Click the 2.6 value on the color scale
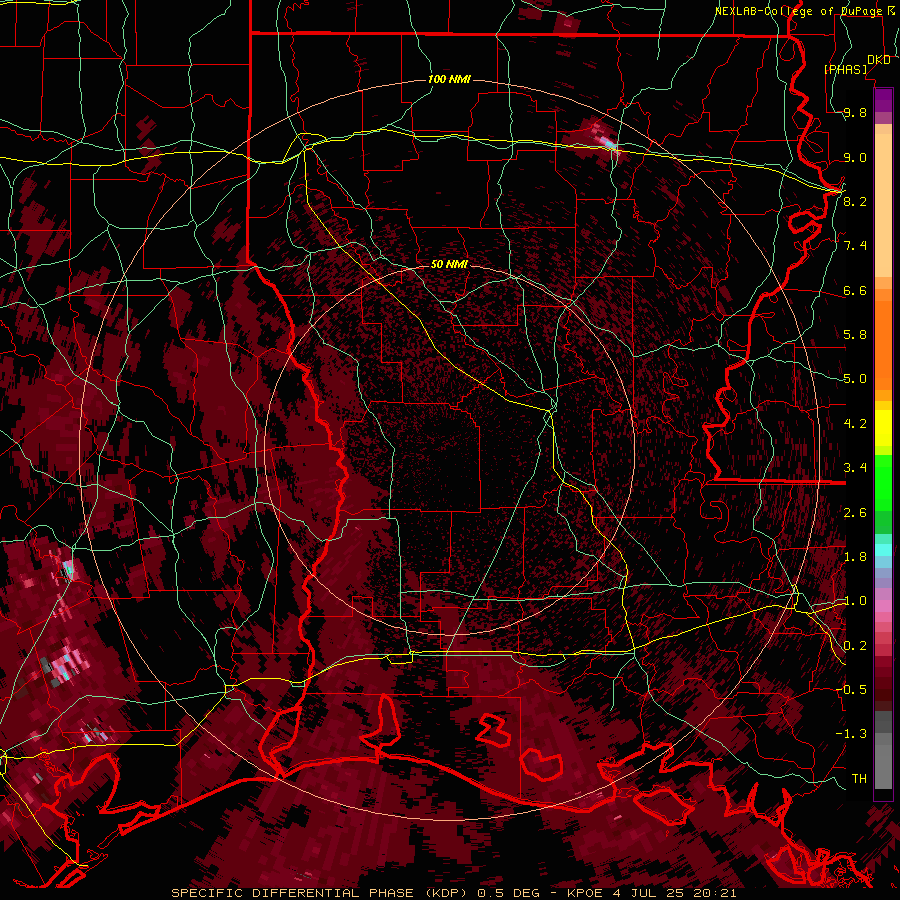The height and width of the screenshot is (900, 900). coord(855,513)
